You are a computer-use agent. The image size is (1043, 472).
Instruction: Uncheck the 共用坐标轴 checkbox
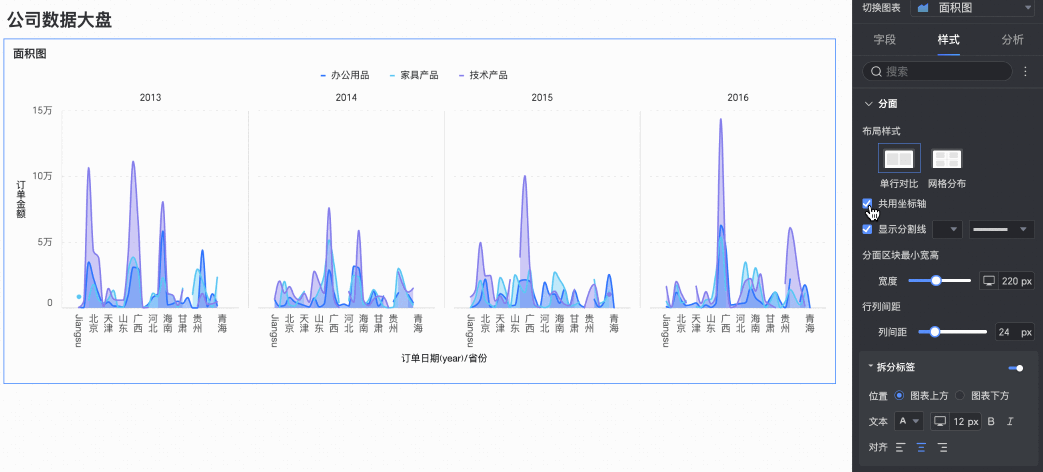pyautogui.click(x=867, y=203)
